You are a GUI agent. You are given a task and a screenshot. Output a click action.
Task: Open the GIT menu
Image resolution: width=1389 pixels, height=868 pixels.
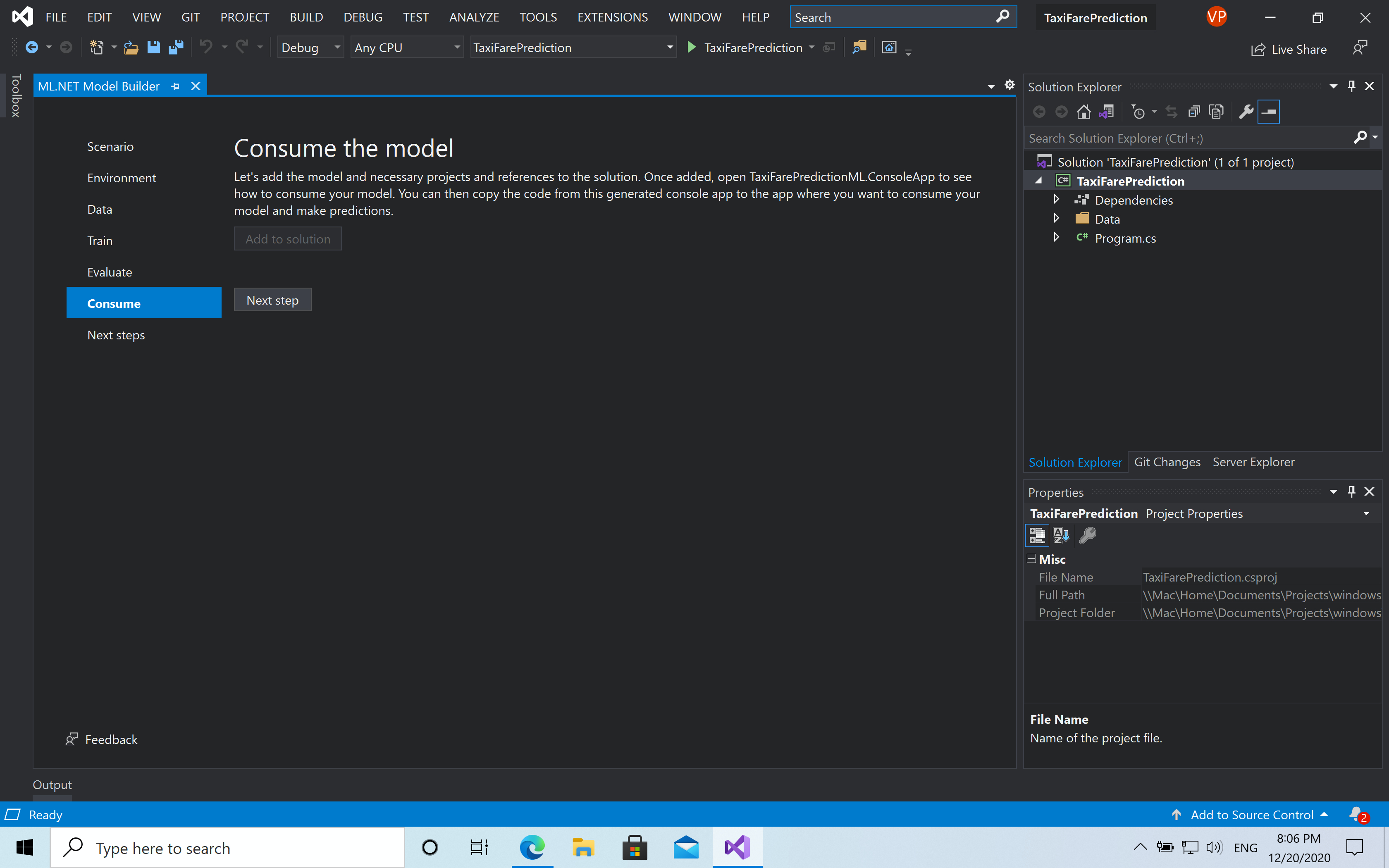point(190,17)
